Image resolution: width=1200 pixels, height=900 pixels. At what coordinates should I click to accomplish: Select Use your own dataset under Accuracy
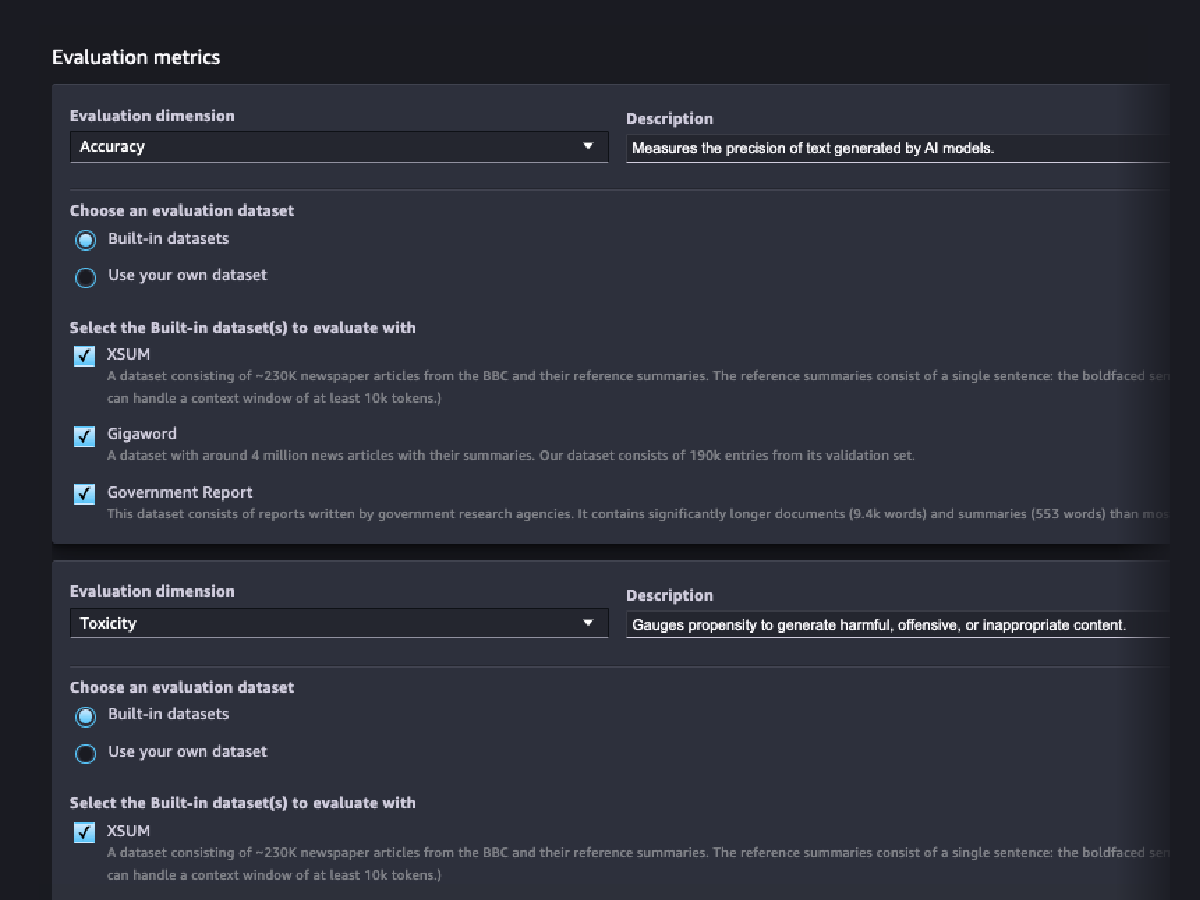tap(86, 277)
